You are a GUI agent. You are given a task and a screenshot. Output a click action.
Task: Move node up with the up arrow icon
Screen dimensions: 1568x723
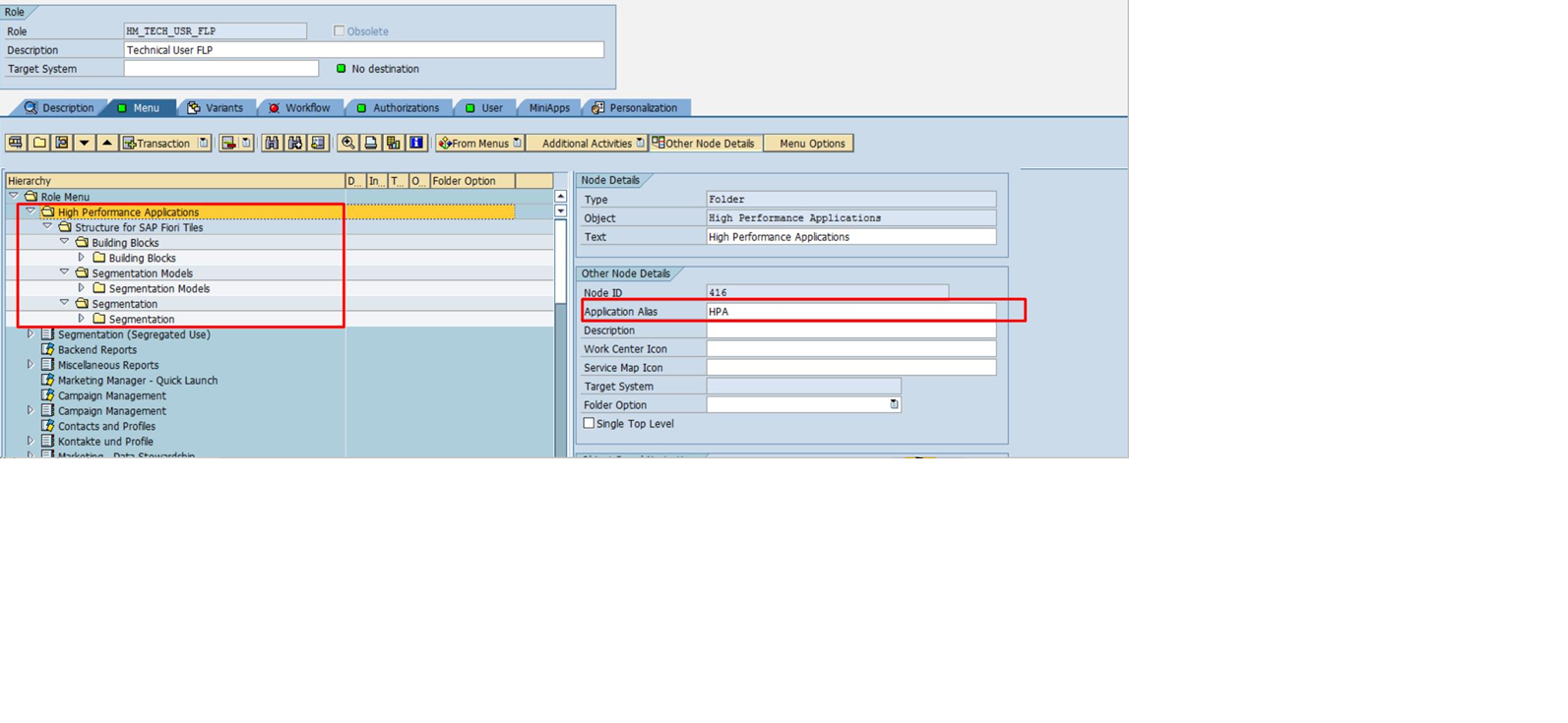pos(107,144)
